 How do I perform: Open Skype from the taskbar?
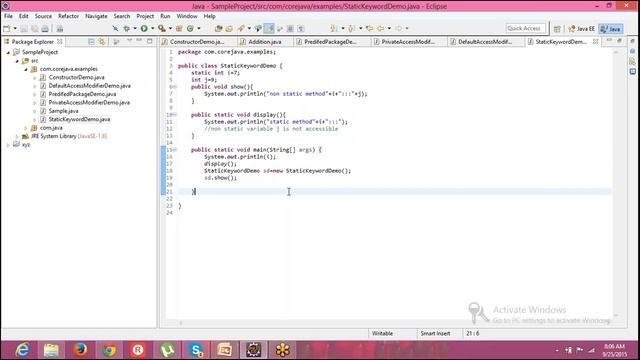[x=196, y=350]
